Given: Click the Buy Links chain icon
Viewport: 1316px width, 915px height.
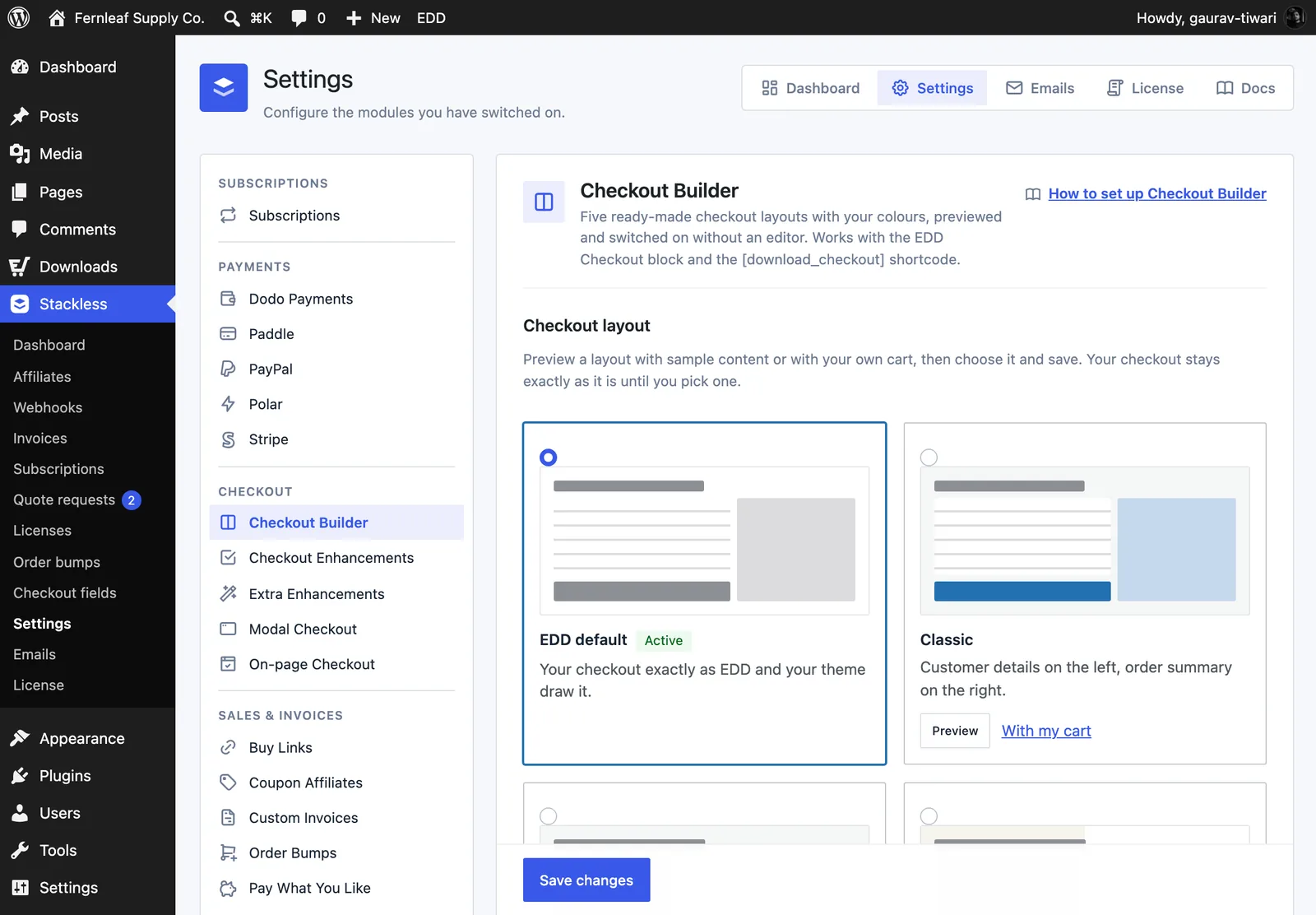Looking at the screenshot, I should pyautogui.click(x=228, y=747).
